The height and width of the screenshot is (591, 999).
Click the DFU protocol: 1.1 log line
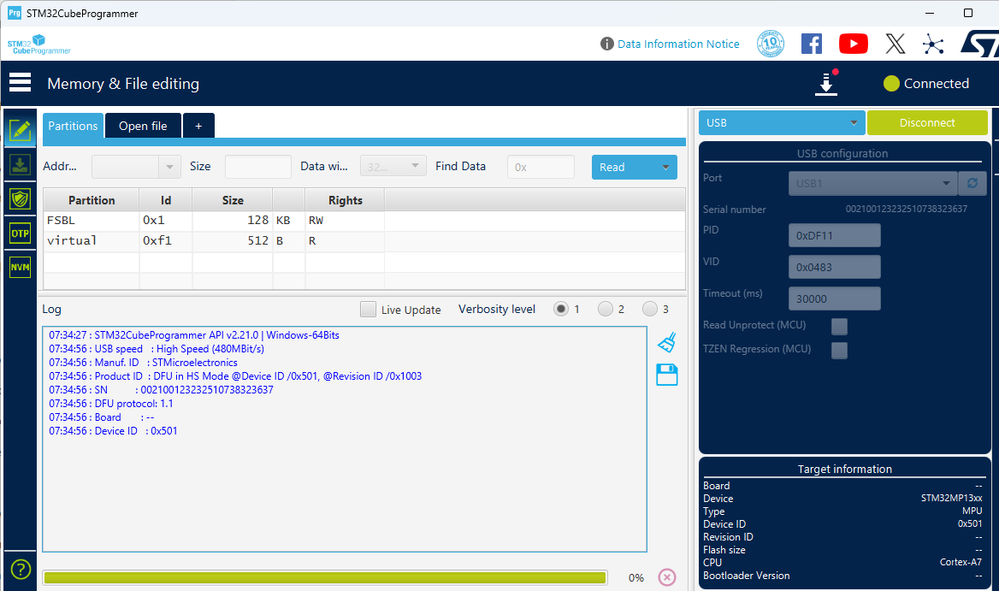(x=111, y=404)
